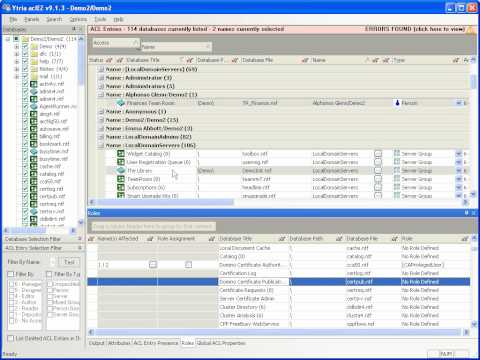The height and width of the screenshot is (360, 480).
Task: Enable the Filter By Type checkbox
Action: 49,274
